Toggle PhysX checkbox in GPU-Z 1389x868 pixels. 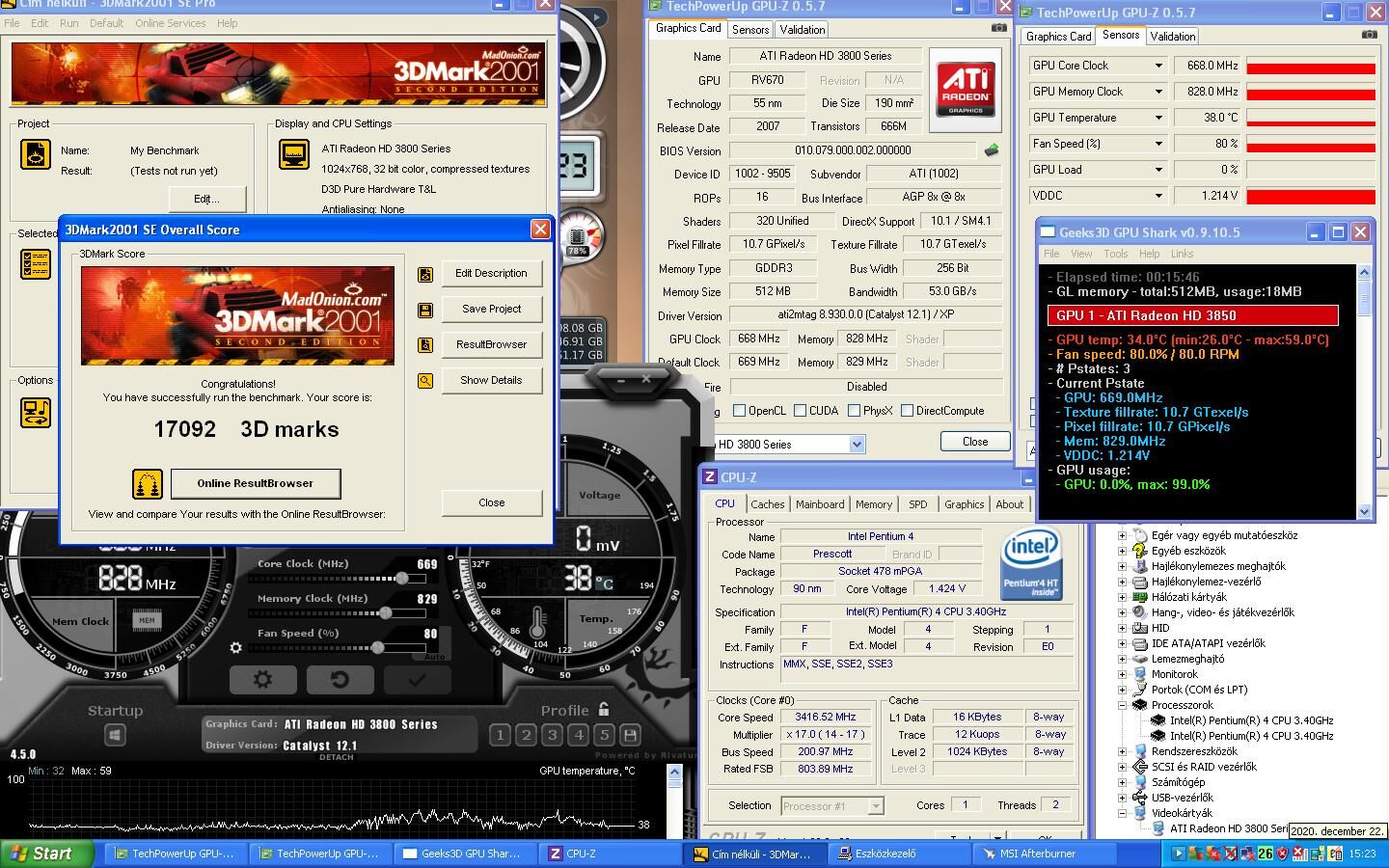click(854, 411)
